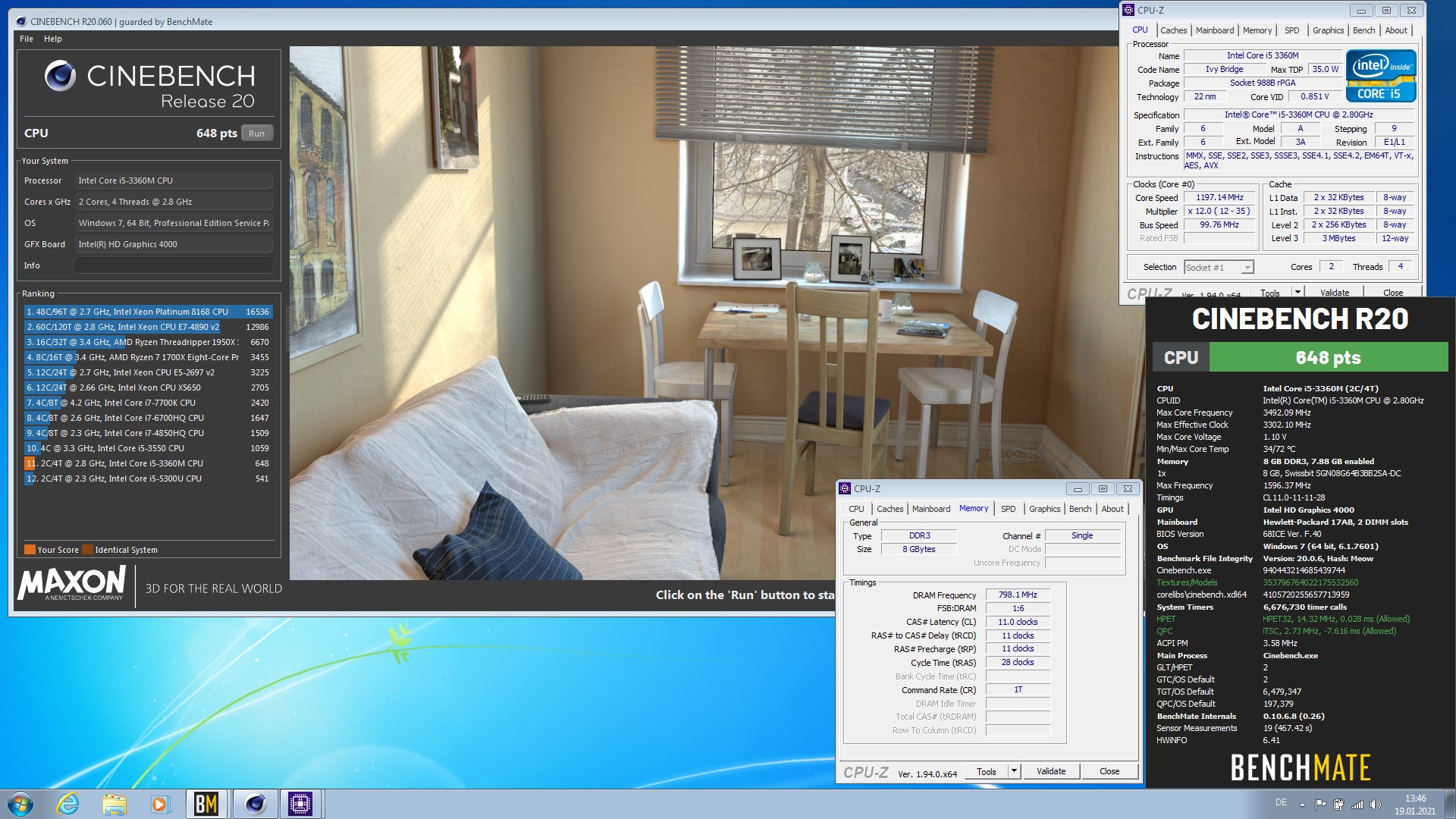Click power plug tray icon

click(1338, 804)
